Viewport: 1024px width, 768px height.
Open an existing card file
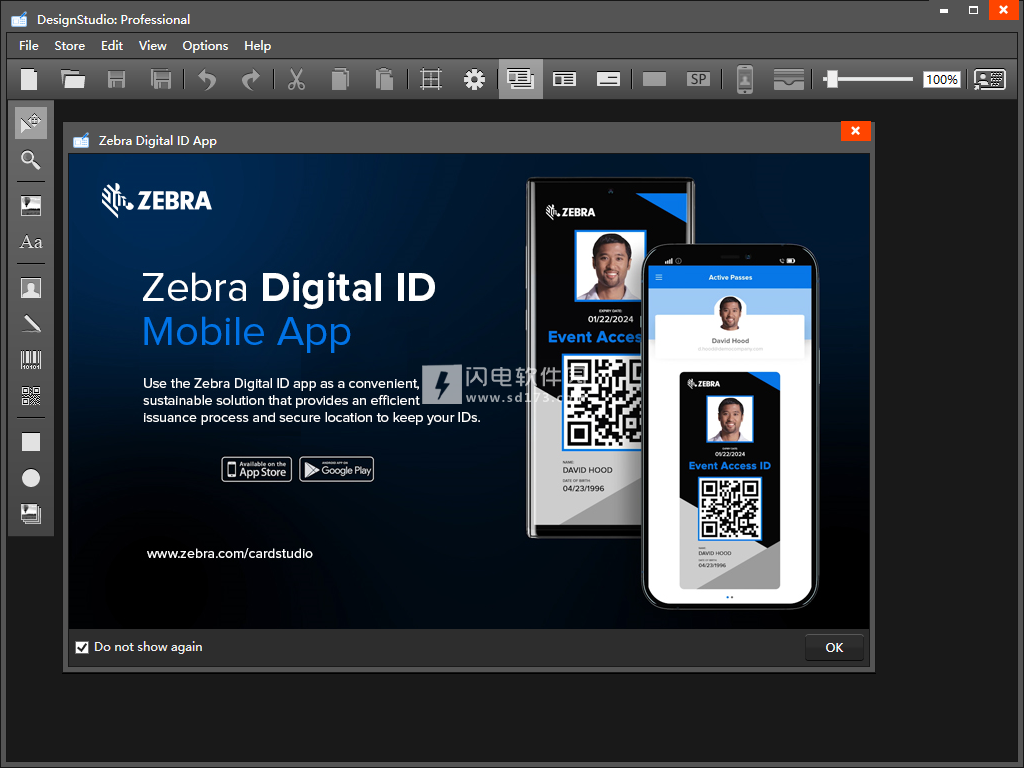pyautogui.click(x=72, y=80)
